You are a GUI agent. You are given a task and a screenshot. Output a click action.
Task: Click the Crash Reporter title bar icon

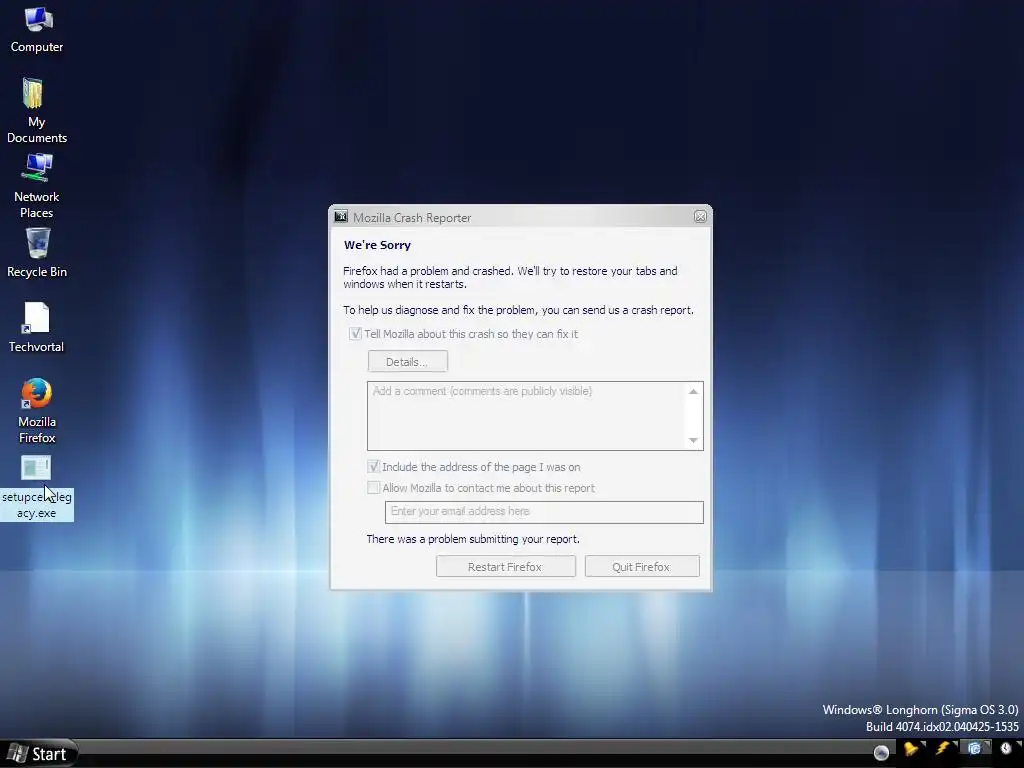coord(341,217)
